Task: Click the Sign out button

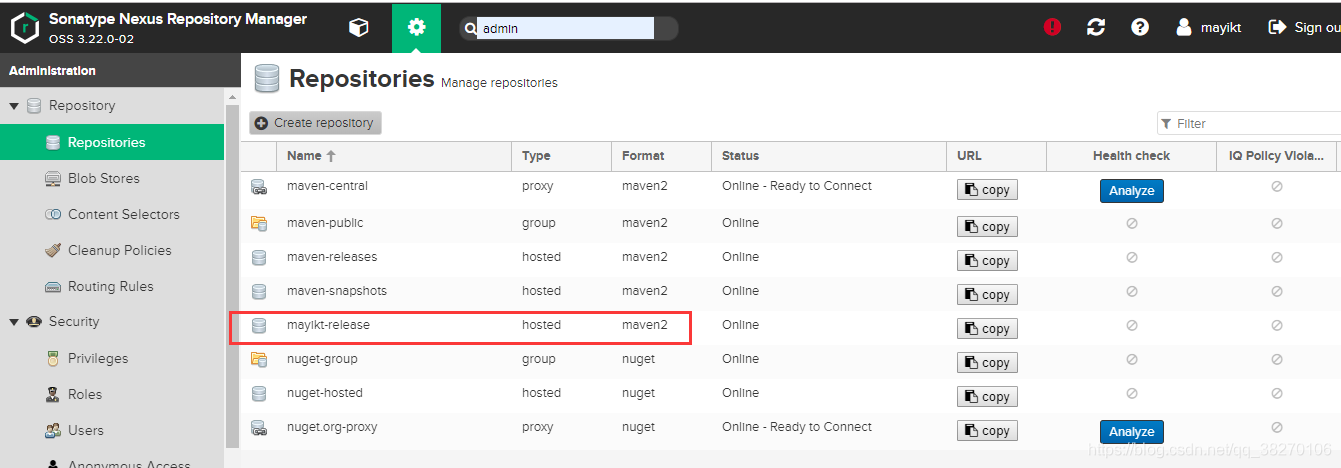Action: [x=1304, y=28]
